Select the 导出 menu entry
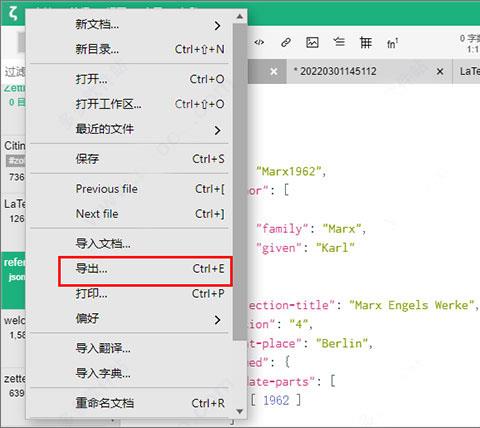 (x=145, y=269)
